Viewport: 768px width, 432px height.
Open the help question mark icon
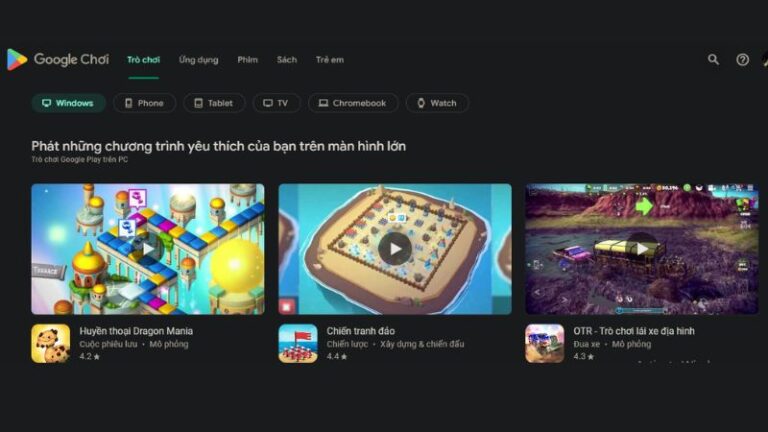pos(742,60)
